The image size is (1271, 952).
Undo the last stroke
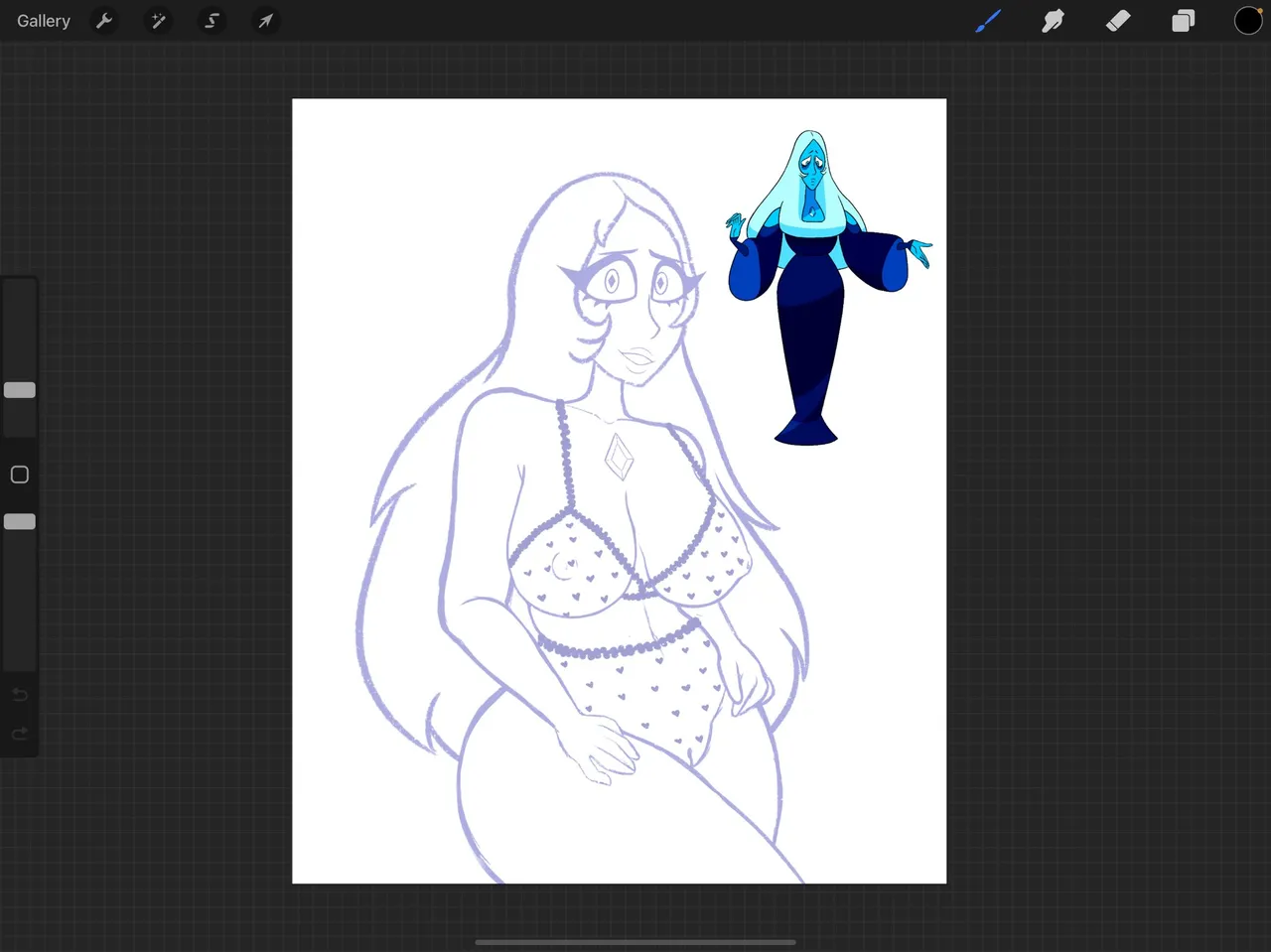[x=20, y=695]
